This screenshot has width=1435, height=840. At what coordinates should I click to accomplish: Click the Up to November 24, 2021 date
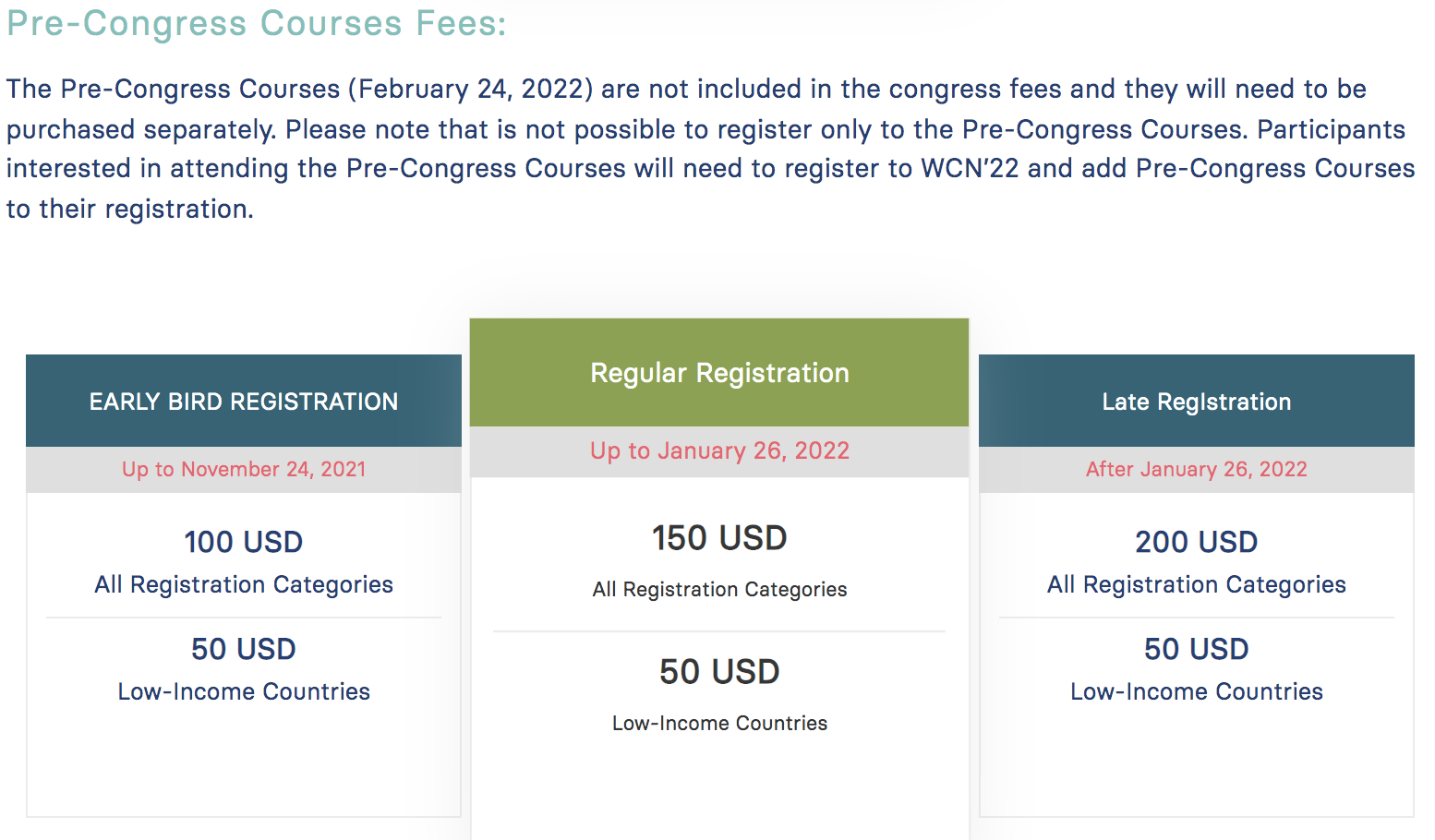244,469
